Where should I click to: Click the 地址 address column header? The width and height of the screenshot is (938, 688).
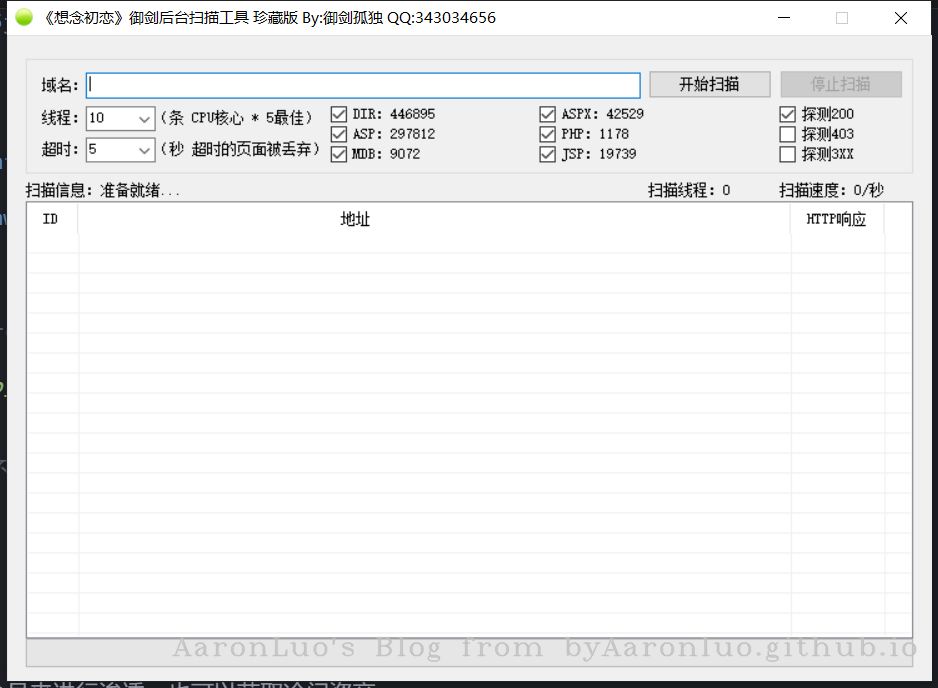(x=355, y=219)
